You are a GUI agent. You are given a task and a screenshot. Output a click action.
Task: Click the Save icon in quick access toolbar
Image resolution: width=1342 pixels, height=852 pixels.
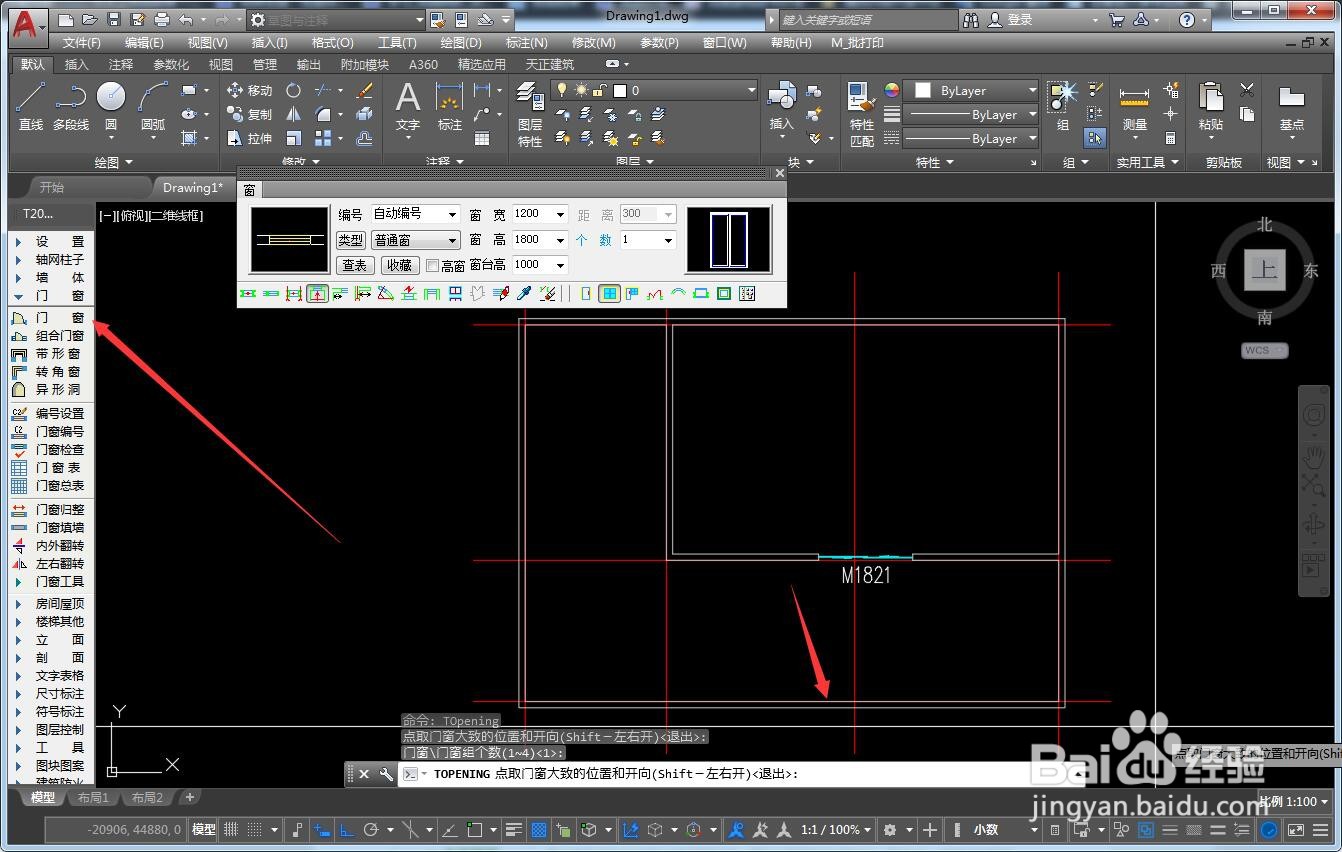pos(113,20)
